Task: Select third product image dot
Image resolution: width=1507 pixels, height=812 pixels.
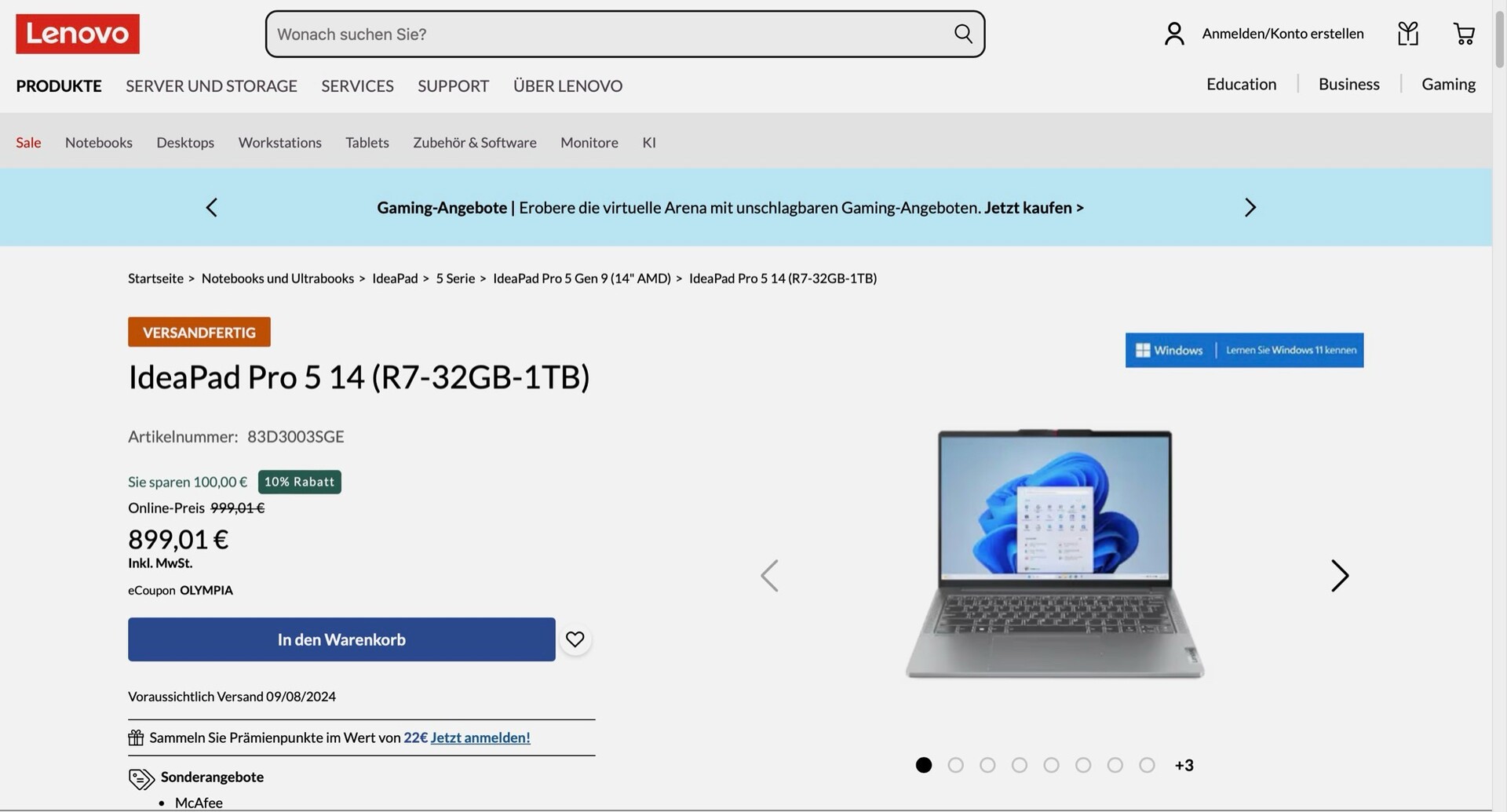Action: click(987, 765)
